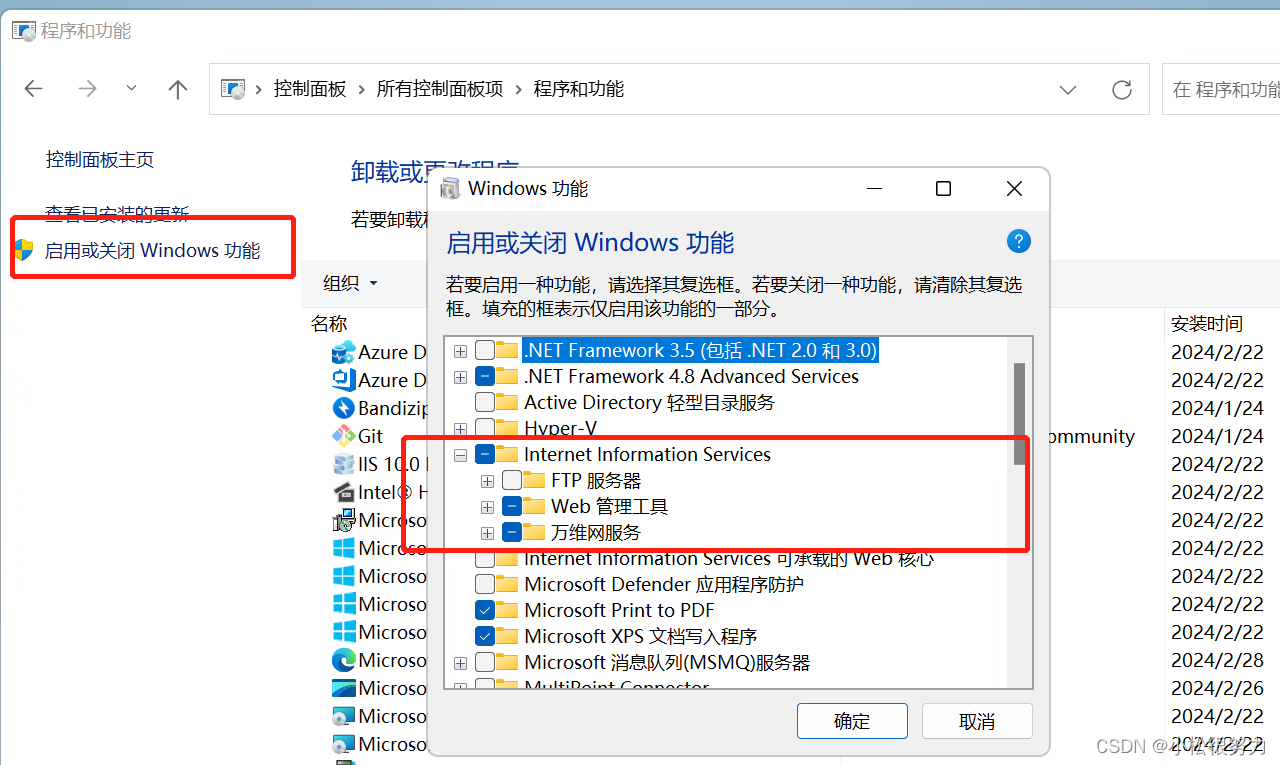
Task: Click the features list vertical scrollbar
Action: (1019, 413)
